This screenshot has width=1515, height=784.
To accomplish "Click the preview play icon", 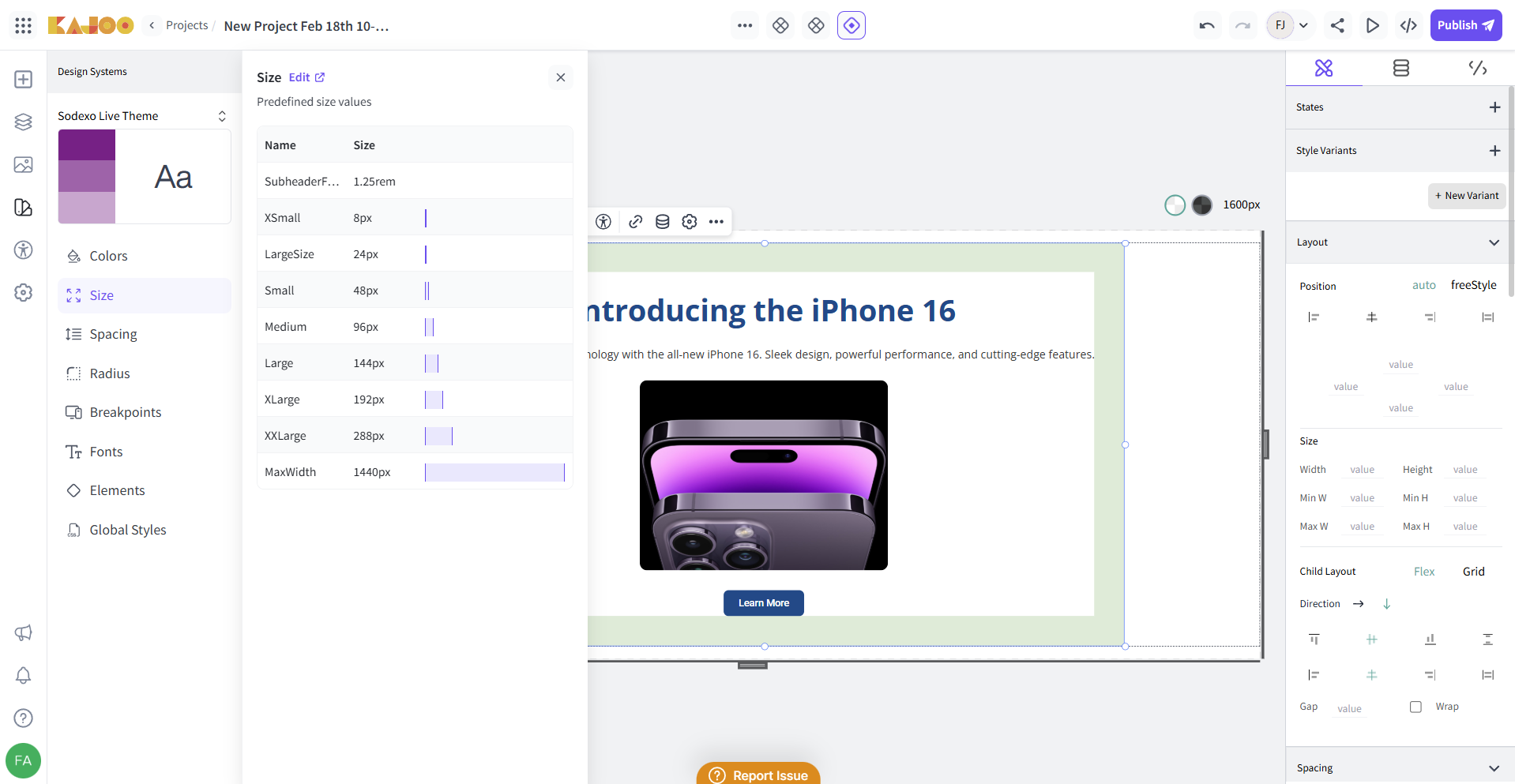I will [1373, 25].
